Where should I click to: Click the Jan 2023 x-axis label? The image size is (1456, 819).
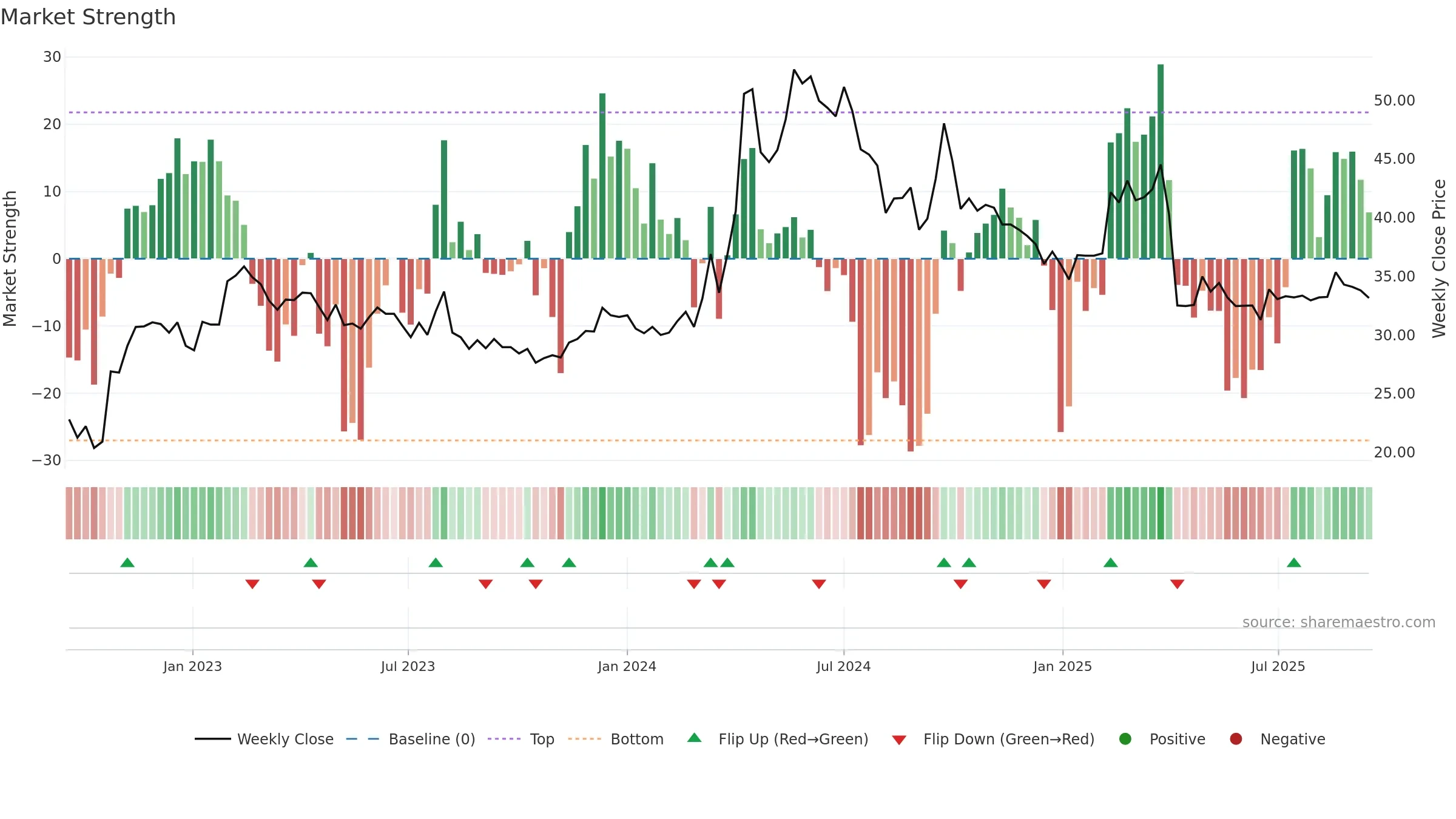[192, 666]
